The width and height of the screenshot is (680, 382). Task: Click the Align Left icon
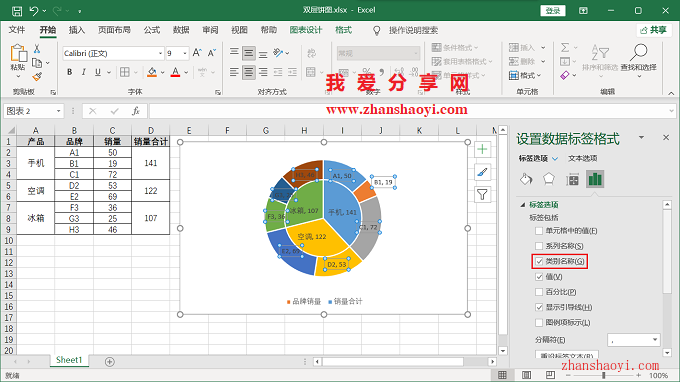pyautogui.click(x=234, y=72)
